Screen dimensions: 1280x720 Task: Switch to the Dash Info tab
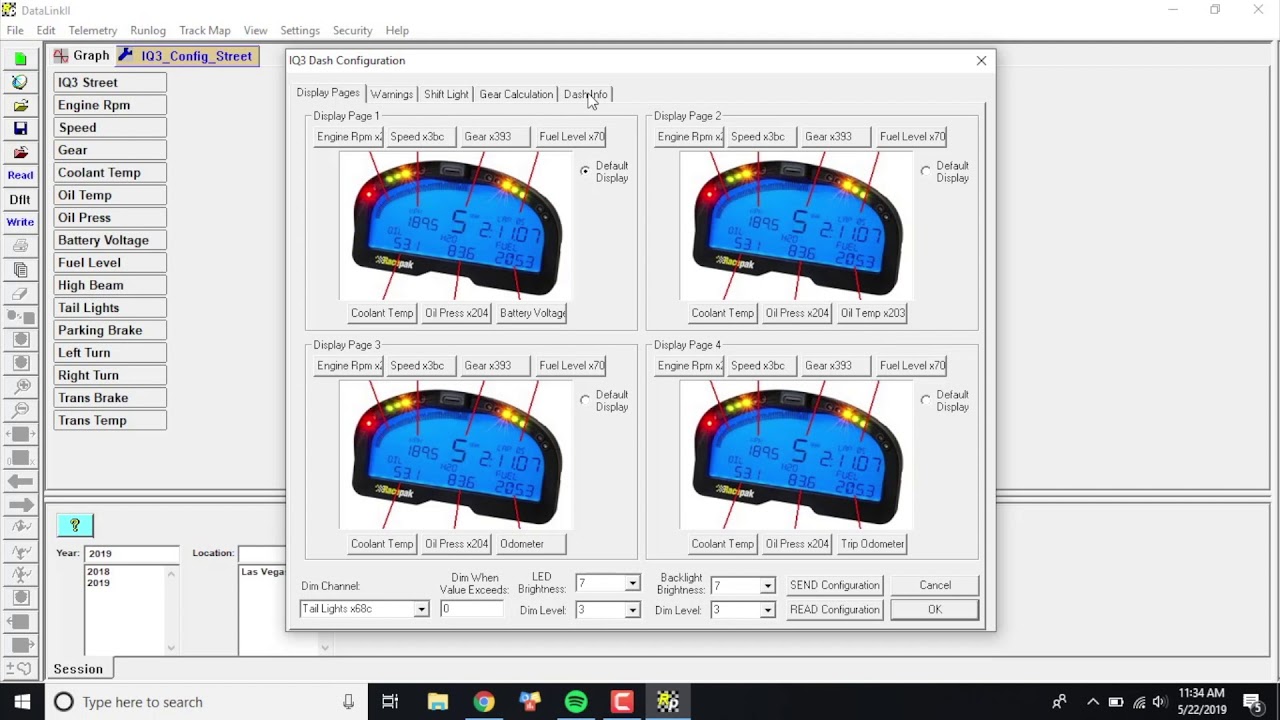pyautogui.click(x=585, y=94)
